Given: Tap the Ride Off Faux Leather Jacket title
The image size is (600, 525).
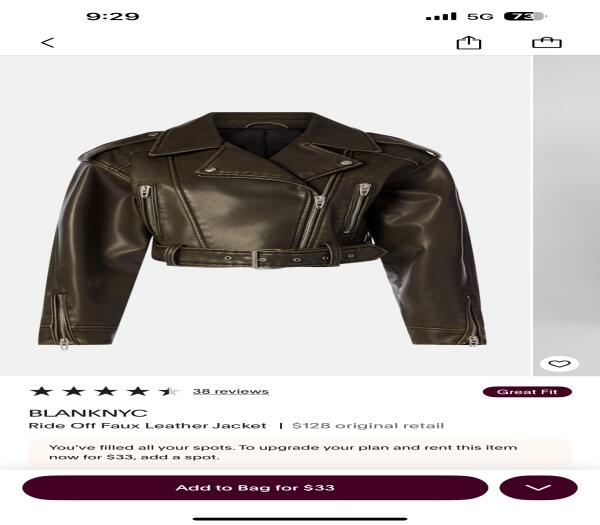Looking at the screenshot, I should [147, 426].
